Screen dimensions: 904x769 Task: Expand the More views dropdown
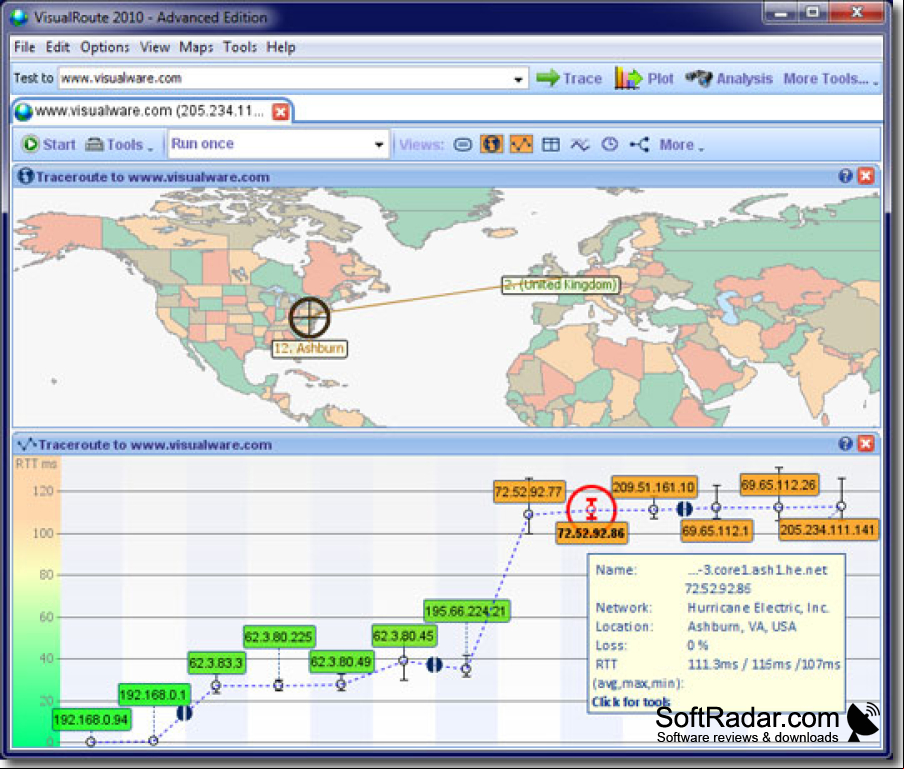pyautogui.click(x=681, y=145)
